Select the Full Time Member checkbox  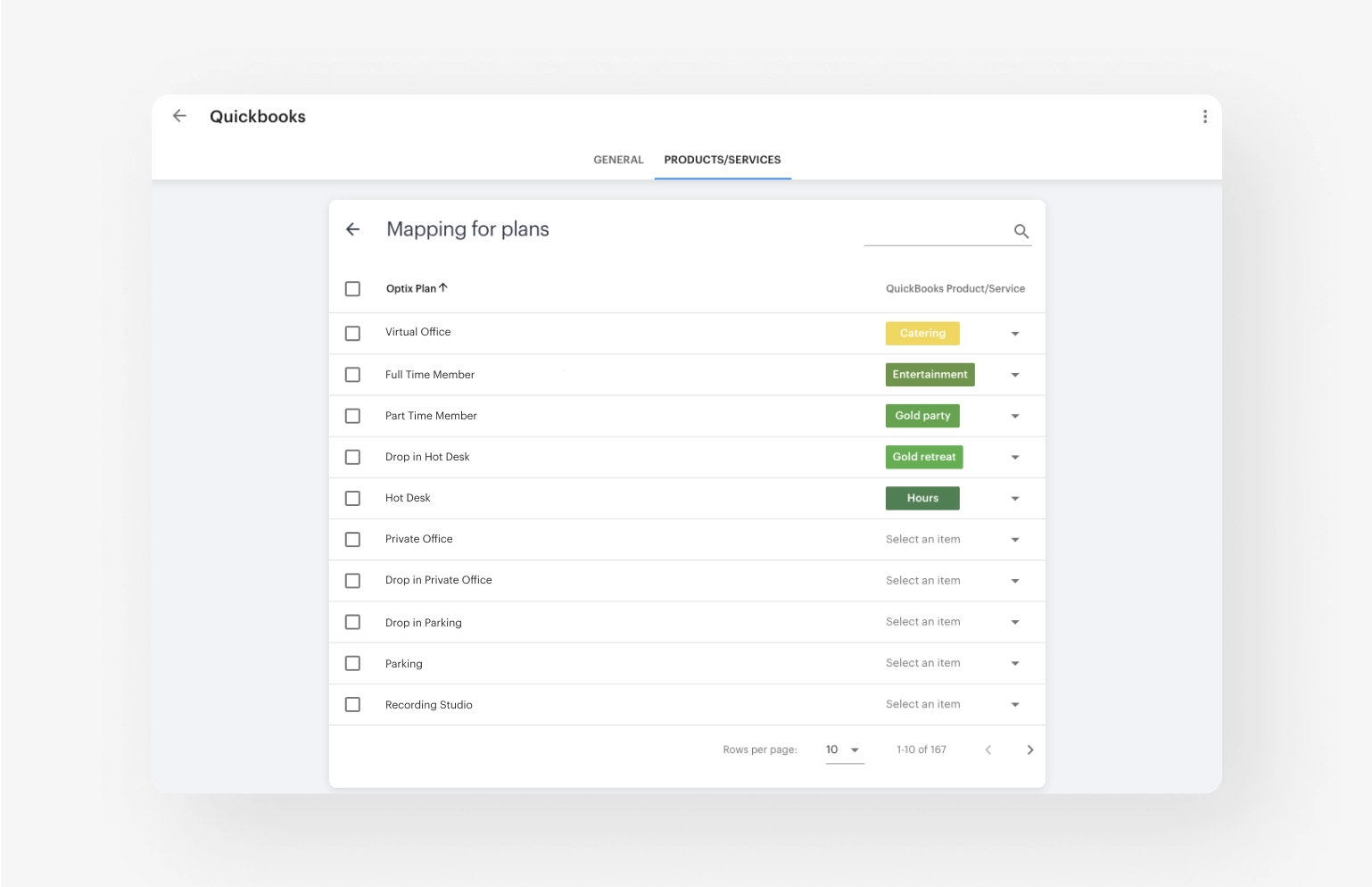[352, 375]
